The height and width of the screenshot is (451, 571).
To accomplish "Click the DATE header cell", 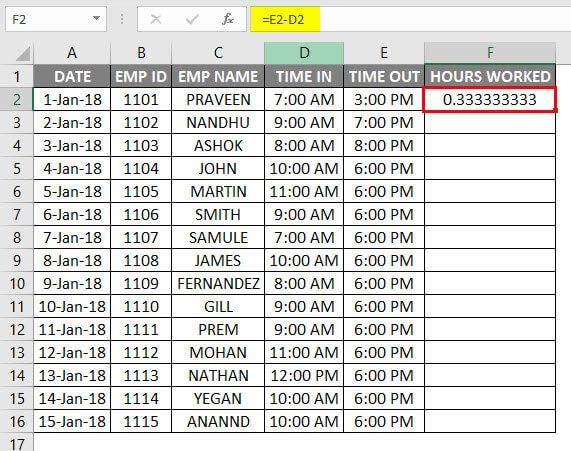I will pos(72,77).
